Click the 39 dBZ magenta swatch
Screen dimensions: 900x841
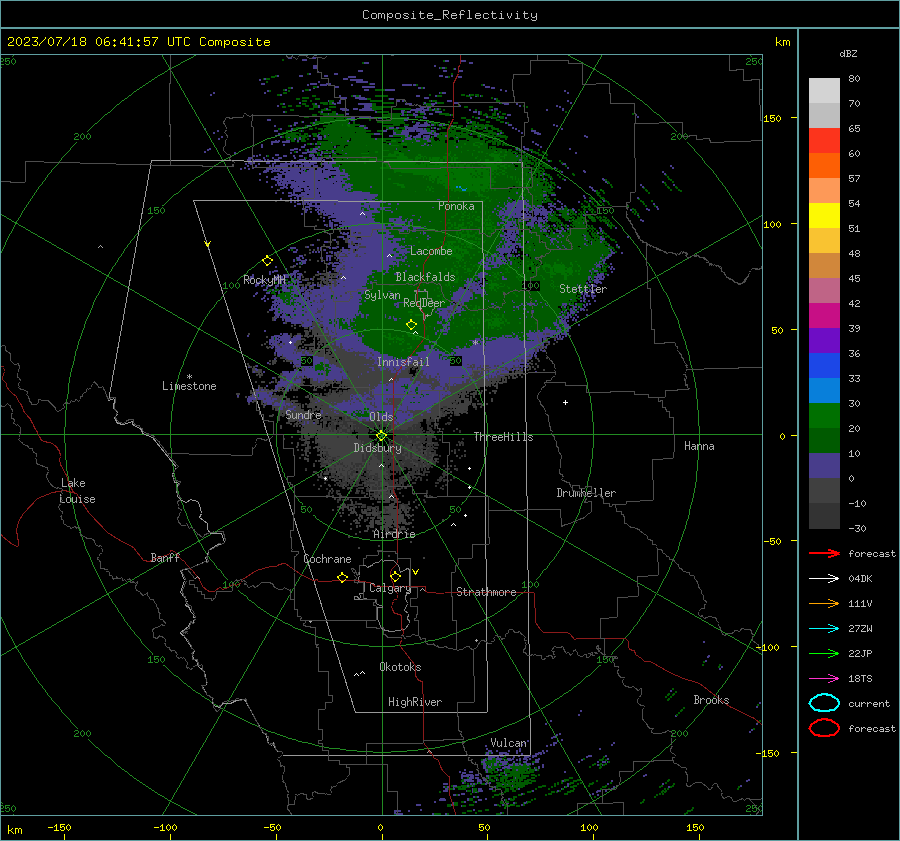click(x=824, y=316)
